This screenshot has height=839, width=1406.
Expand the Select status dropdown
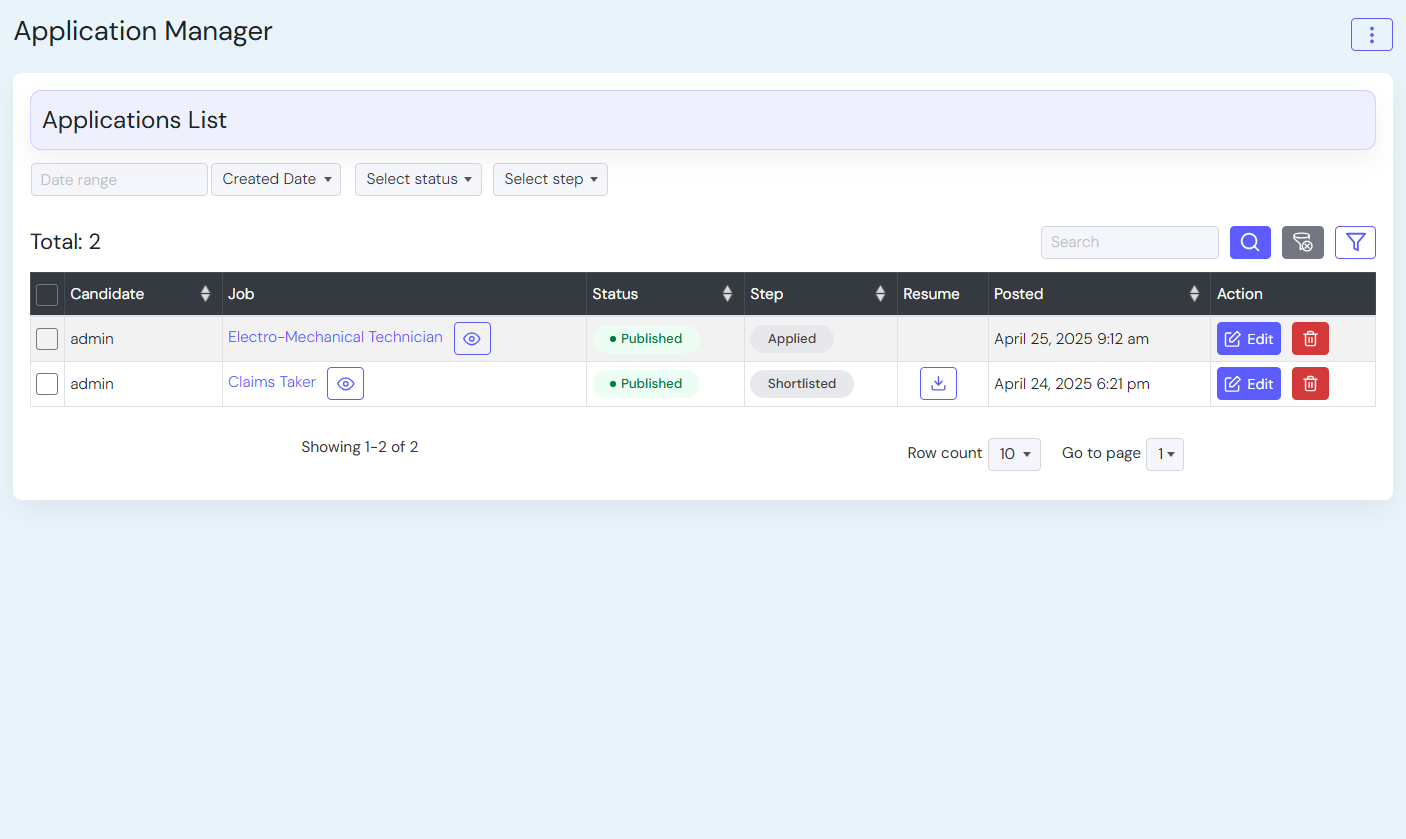418,180
